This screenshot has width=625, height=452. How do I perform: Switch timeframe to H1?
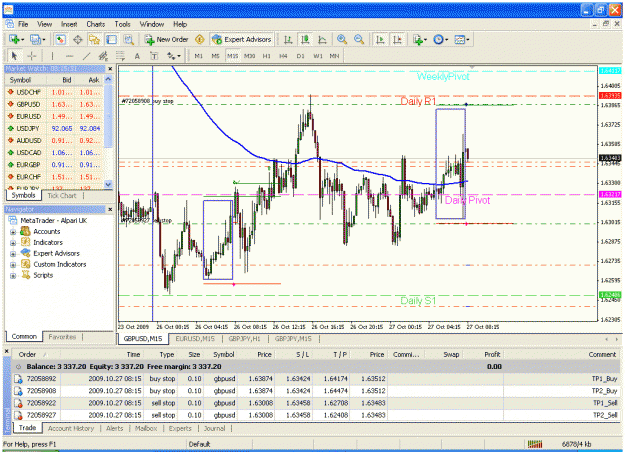point(267,56)
